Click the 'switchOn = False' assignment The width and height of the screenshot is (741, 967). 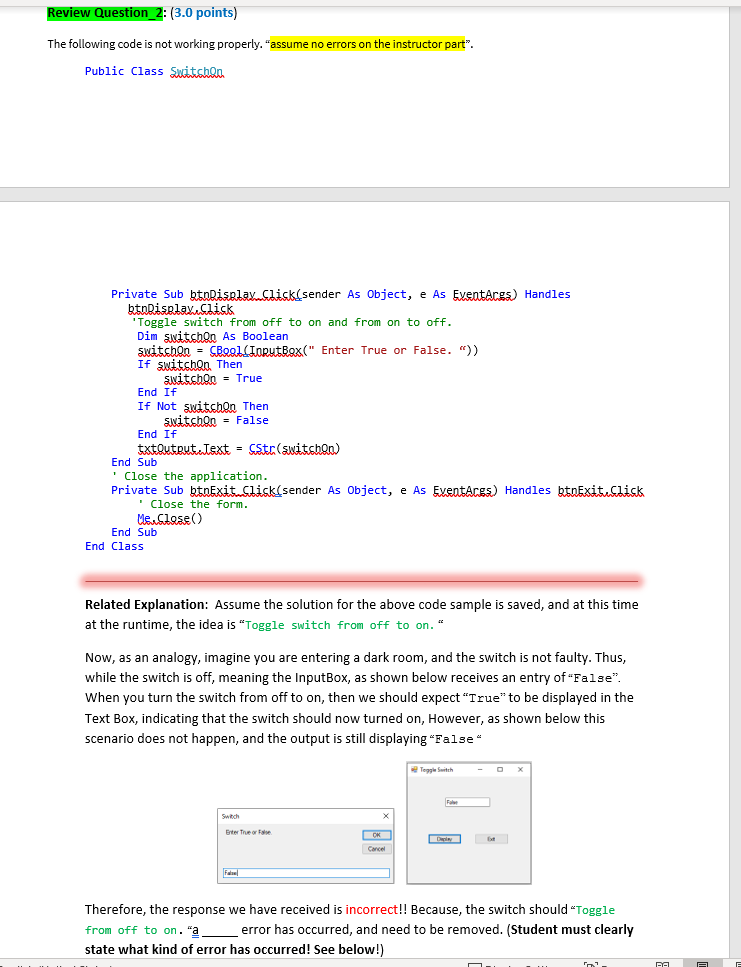pos(216,421)
